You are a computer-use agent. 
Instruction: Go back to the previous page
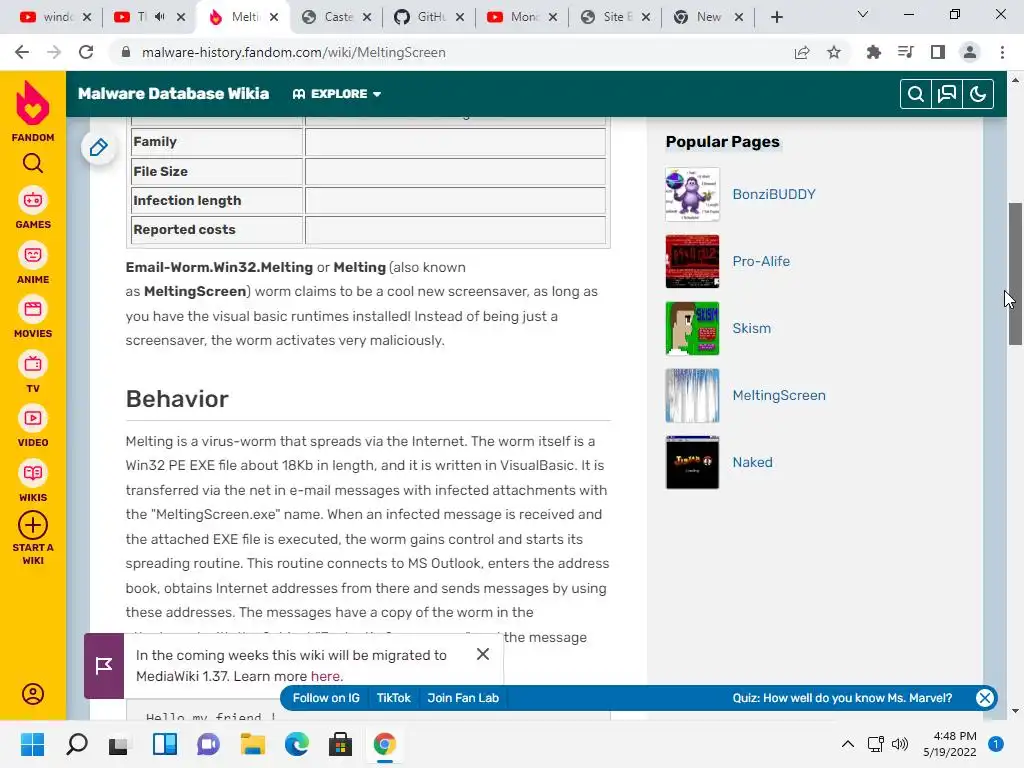[22, 52]
